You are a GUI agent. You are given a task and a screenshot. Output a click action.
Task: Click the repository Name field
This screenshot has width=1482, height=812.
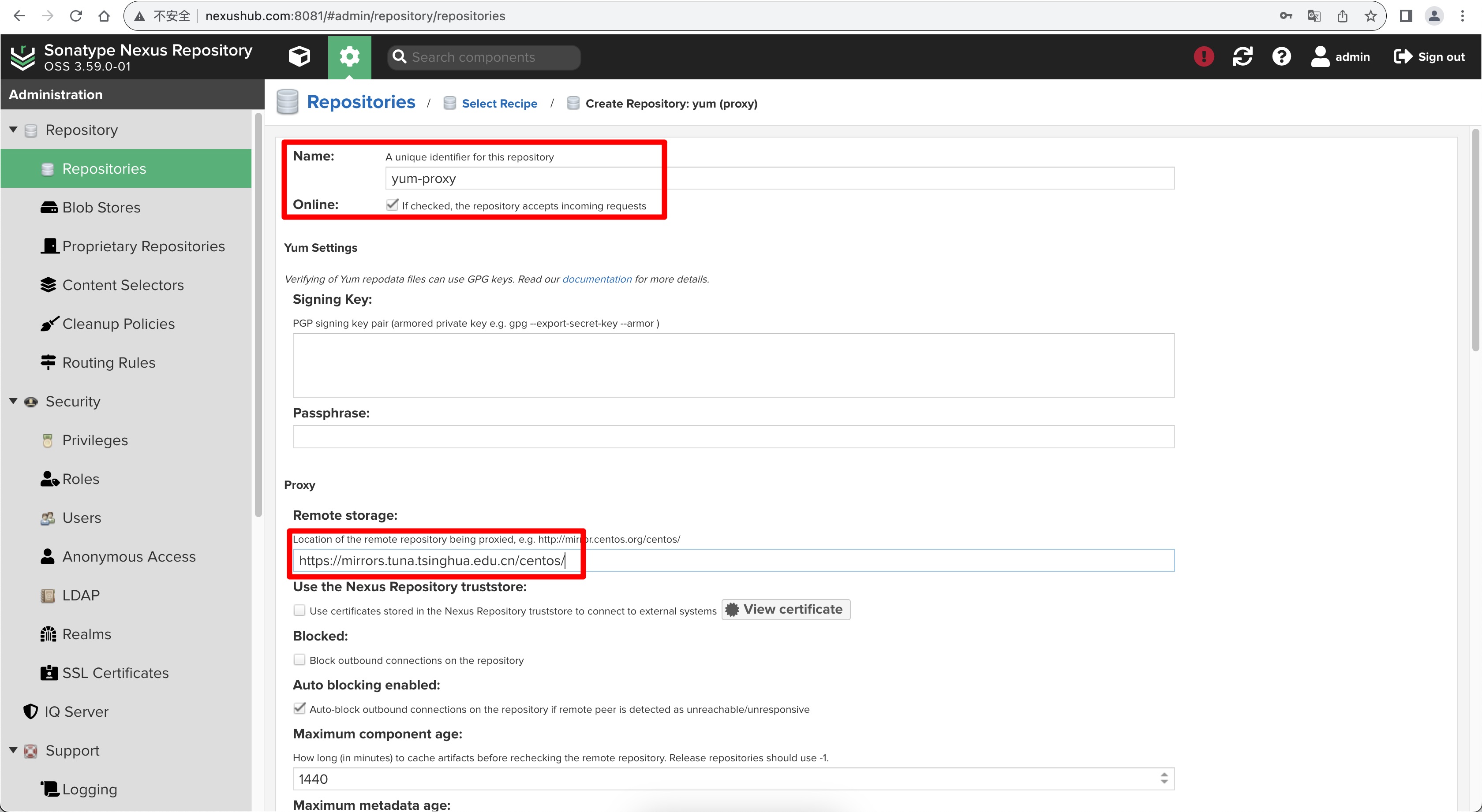(x=779, y=178)
